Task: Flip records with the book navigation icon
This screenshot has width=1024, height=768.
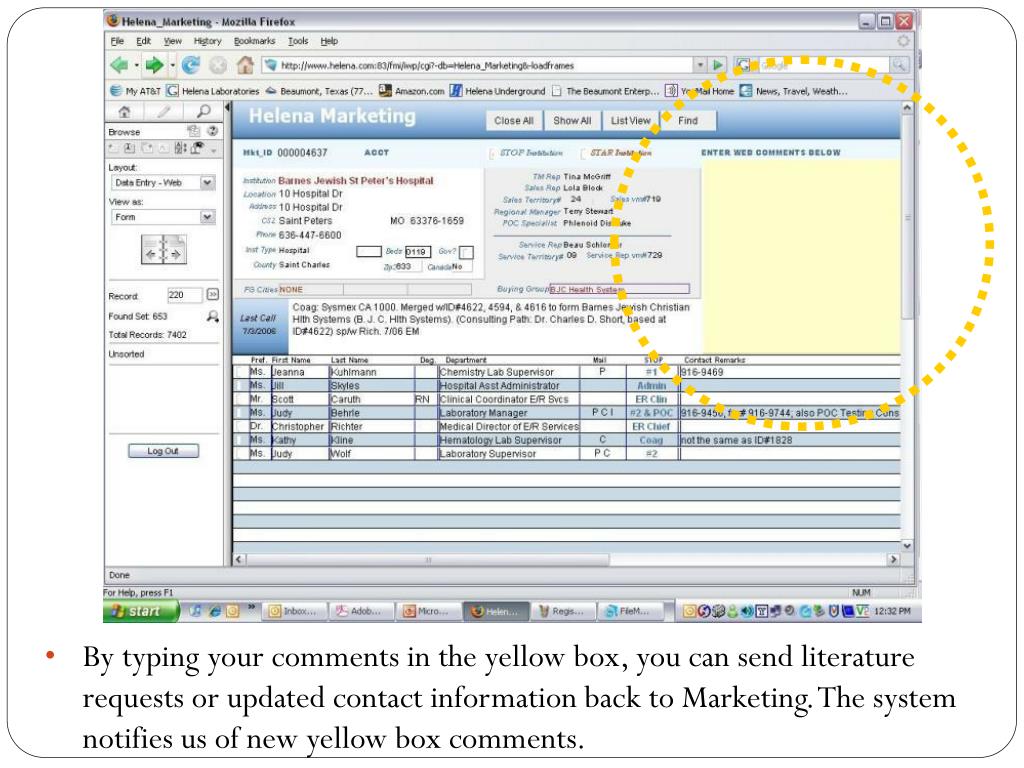Action: [163, 249]
